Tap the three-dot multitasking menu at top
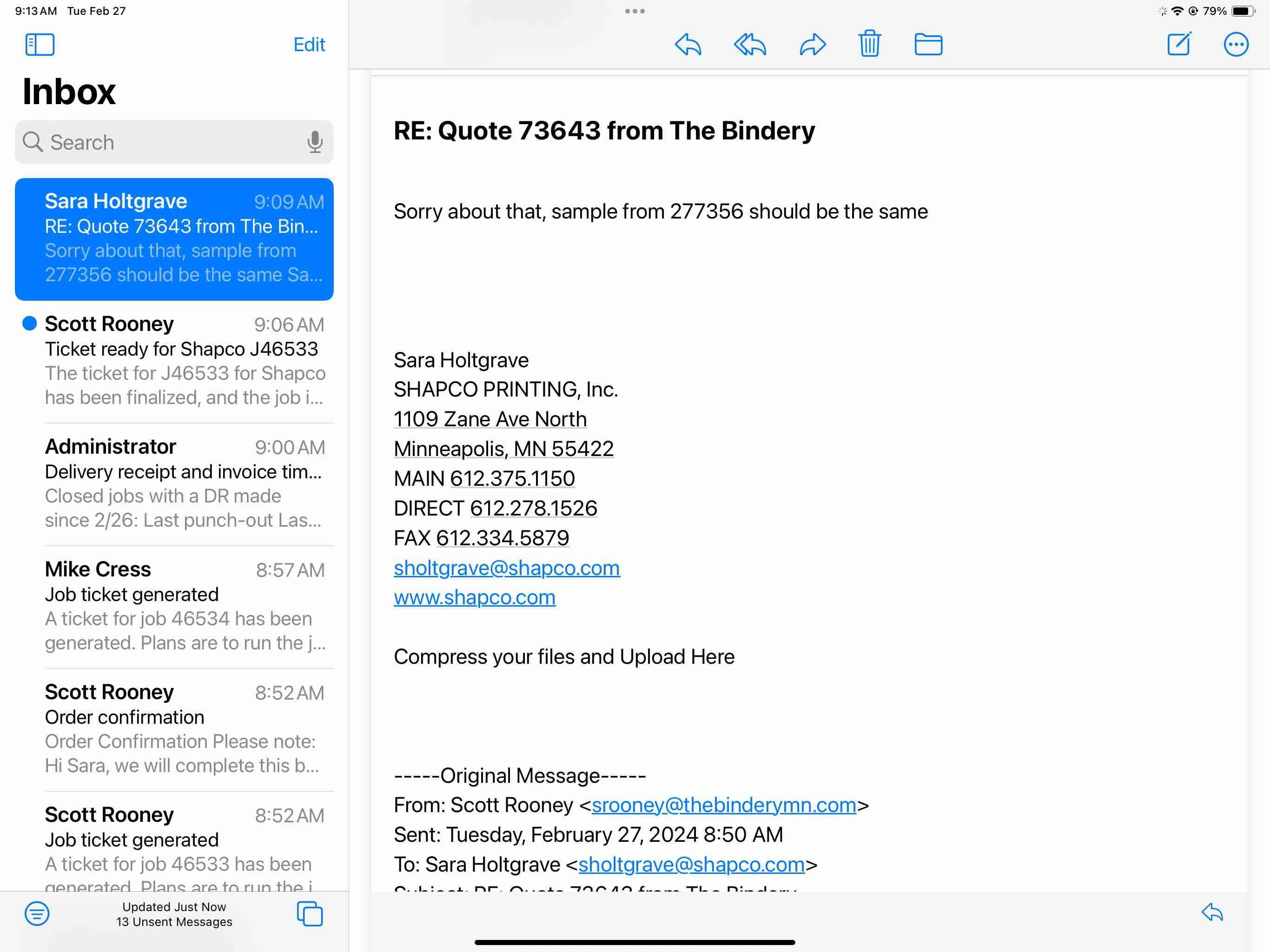Screen dimensions: 1270x952 (x=635, y=11)
